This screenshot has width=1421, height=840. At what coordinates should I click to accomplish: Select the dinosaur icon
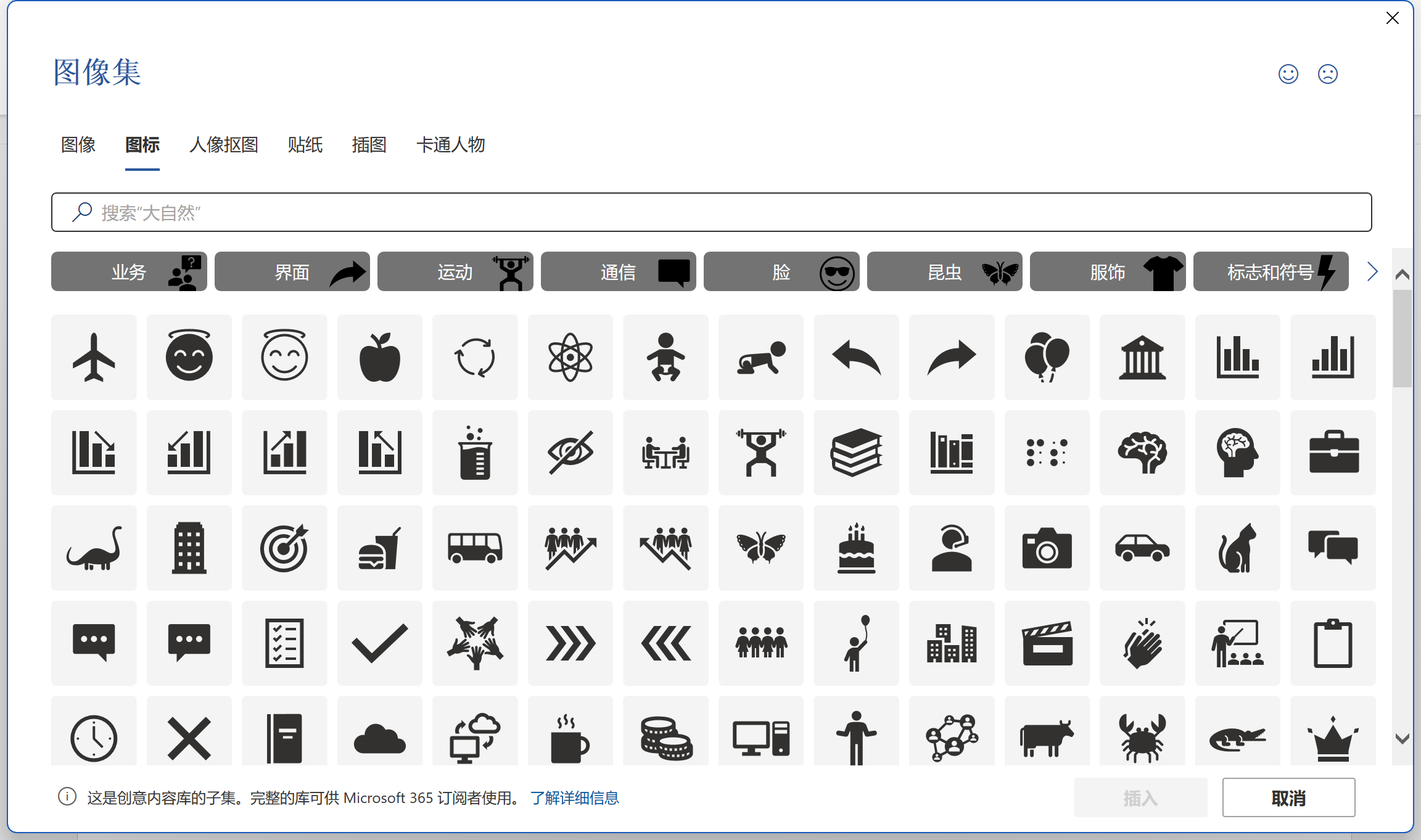[x=94, y=548]
